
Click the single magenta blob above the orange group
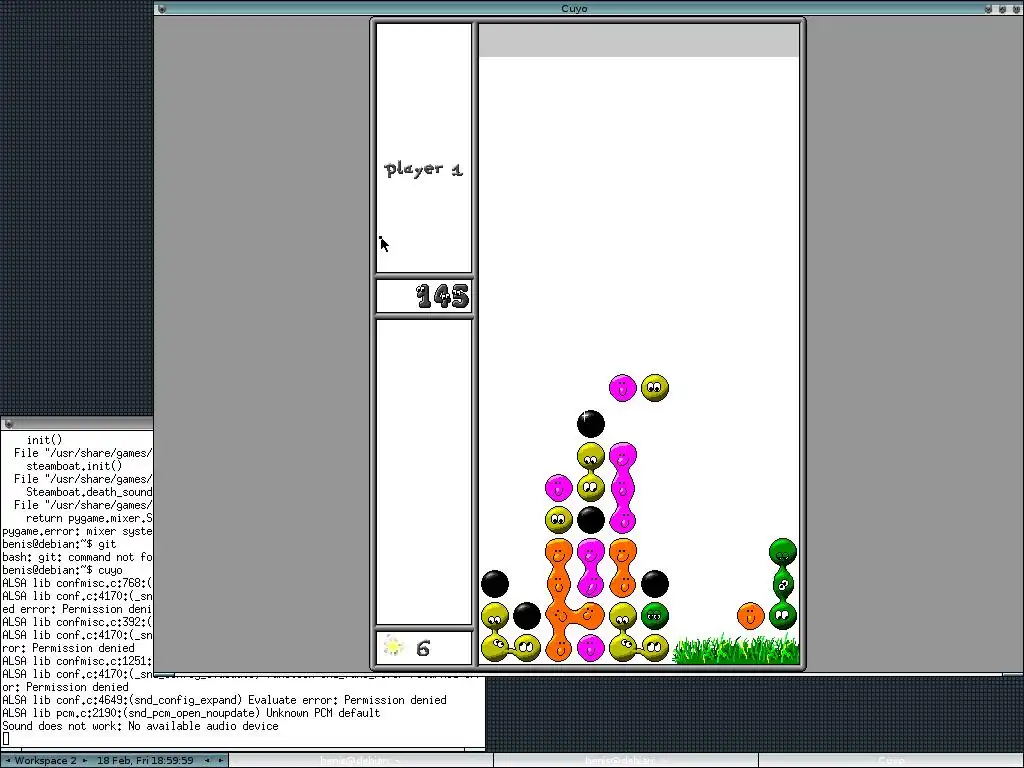[x=558, y=488]
